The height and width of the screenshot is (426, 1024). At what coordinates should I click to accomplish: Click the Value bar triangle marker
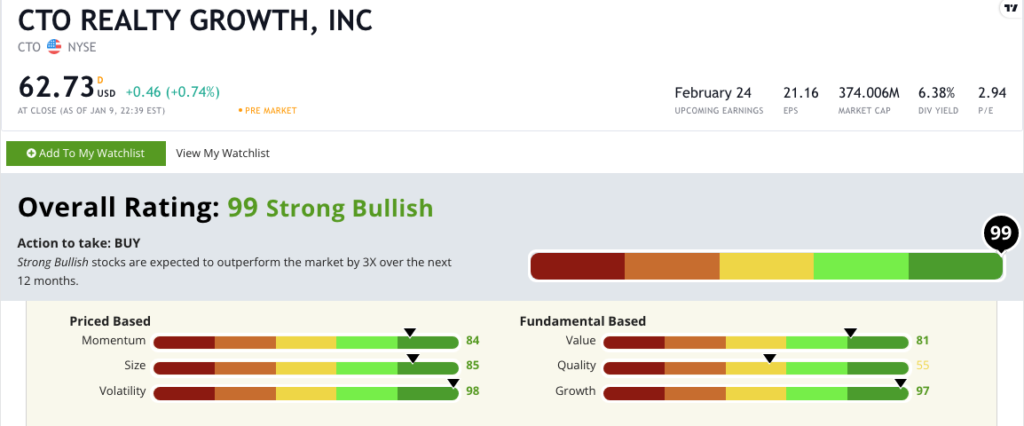[850, 333]
